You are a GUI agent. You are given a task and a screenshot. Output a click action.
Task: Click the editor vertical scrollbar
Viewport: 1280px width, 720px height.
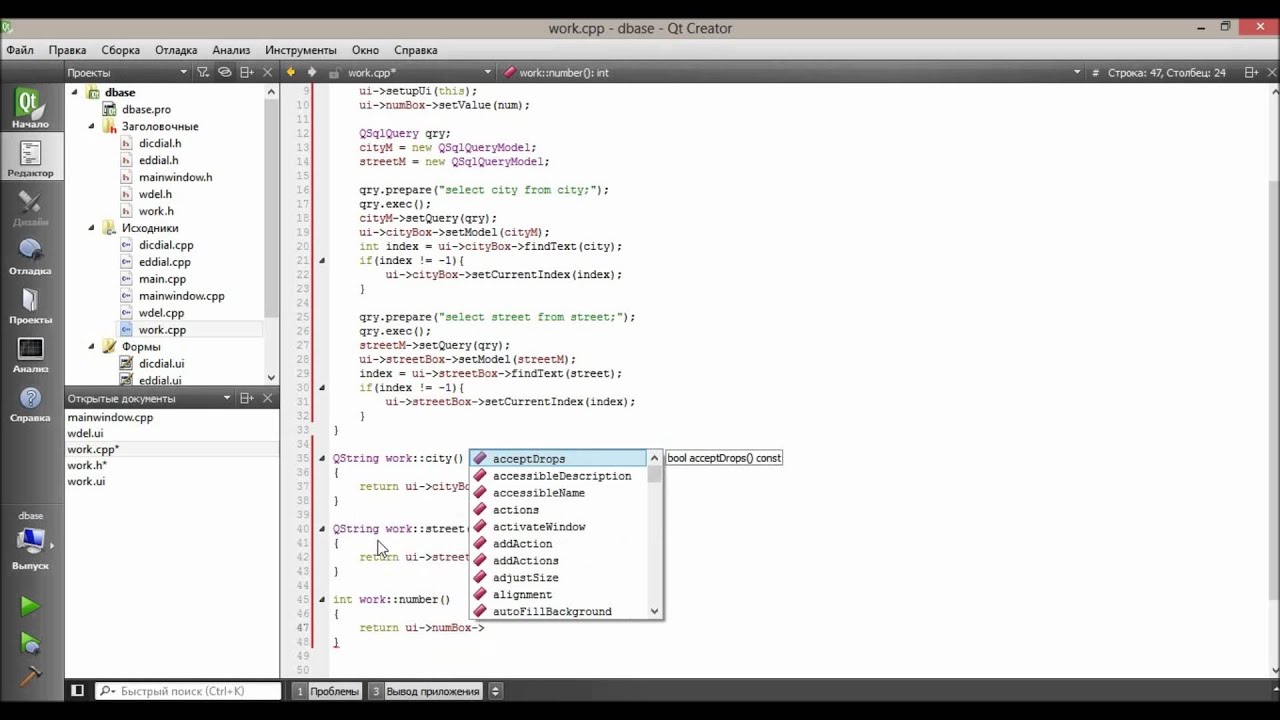tap(1273, 380)
